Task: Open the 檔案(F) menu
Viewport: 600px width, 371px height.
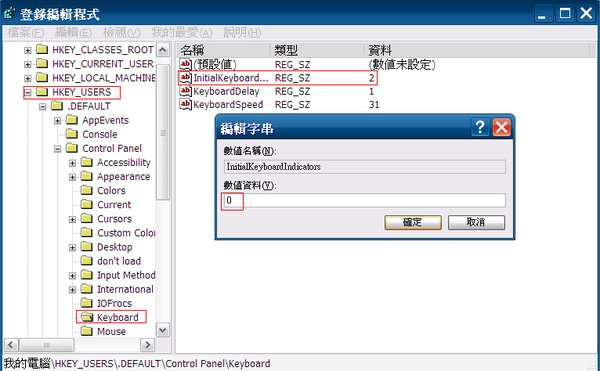Action: 26,33
